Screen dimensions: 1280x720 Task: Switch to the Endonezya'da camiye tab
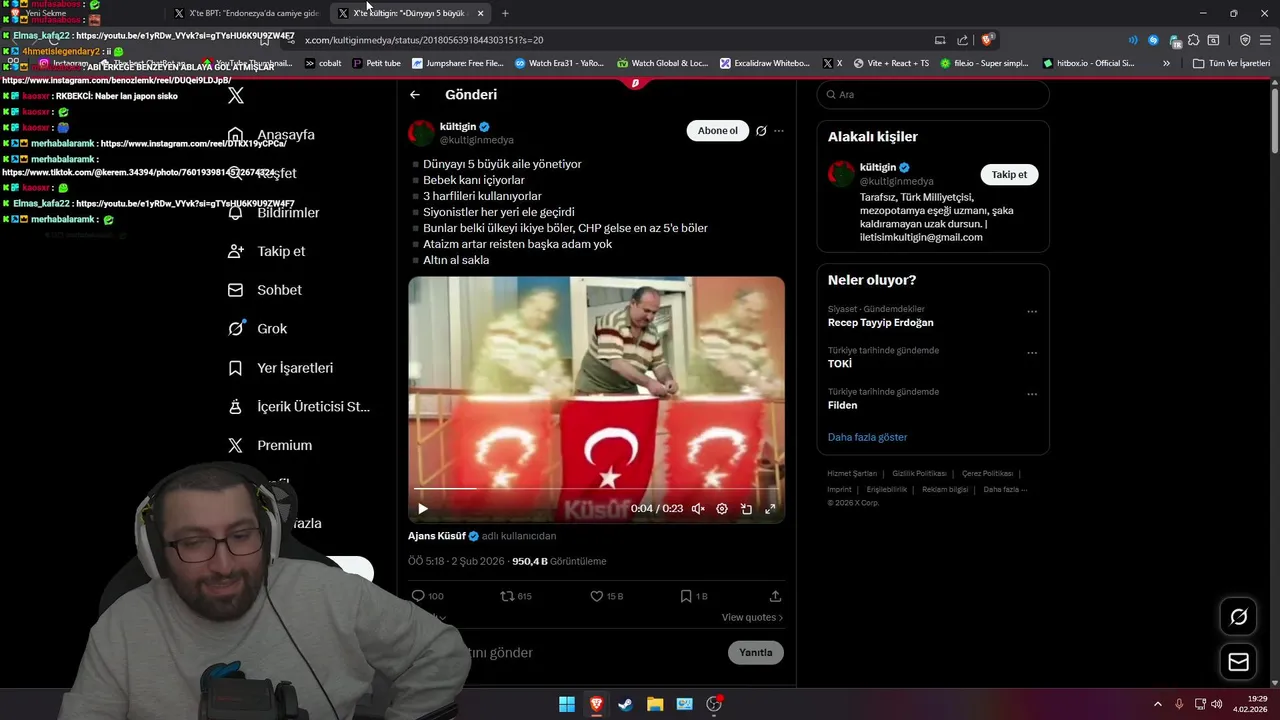tap(247, 13)
